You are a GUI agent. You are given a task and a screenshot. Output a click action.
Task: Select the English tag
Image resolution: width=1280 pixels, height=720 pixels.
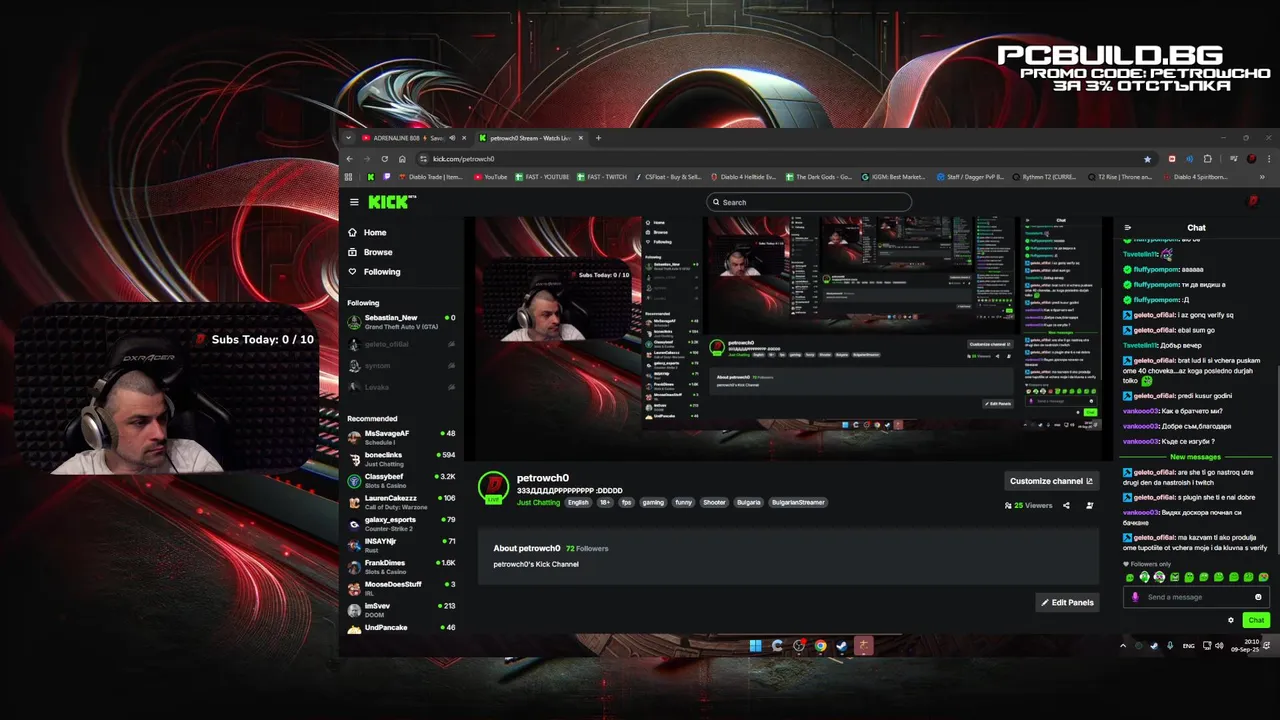coord(578,502)
